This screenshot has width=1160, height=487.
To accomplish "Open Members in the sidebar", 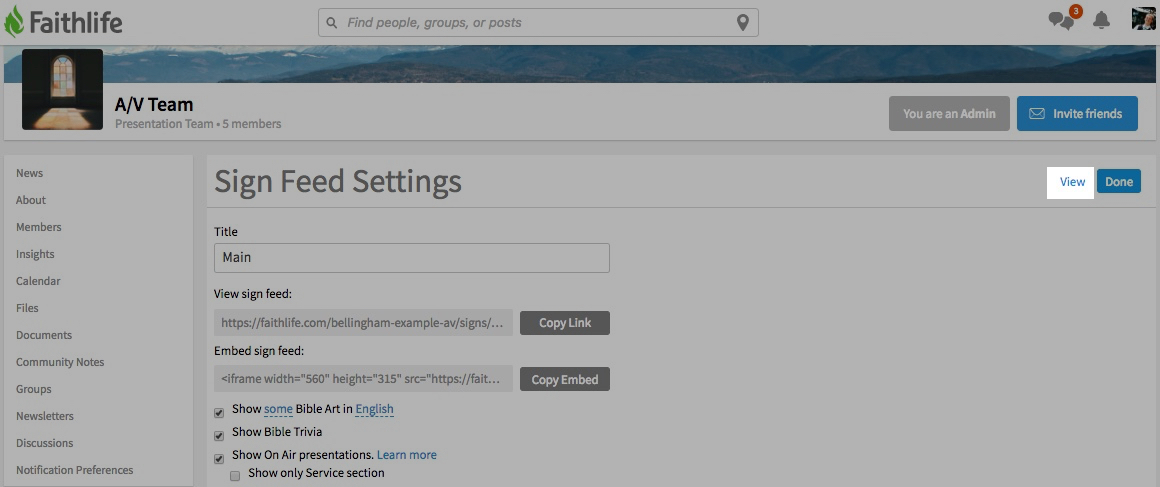I will (38, 227).
